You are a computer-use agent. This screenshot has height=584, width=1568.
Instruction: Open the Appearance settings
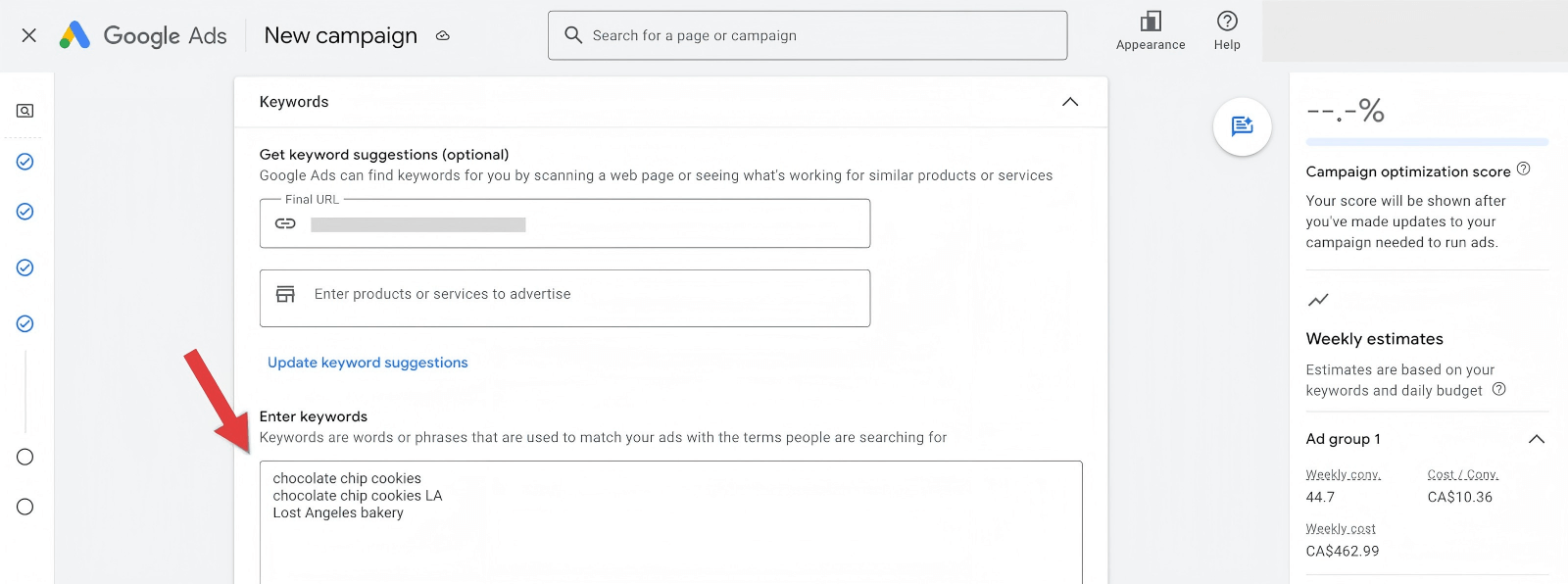pyautogui.click(x=1151, y=31)
